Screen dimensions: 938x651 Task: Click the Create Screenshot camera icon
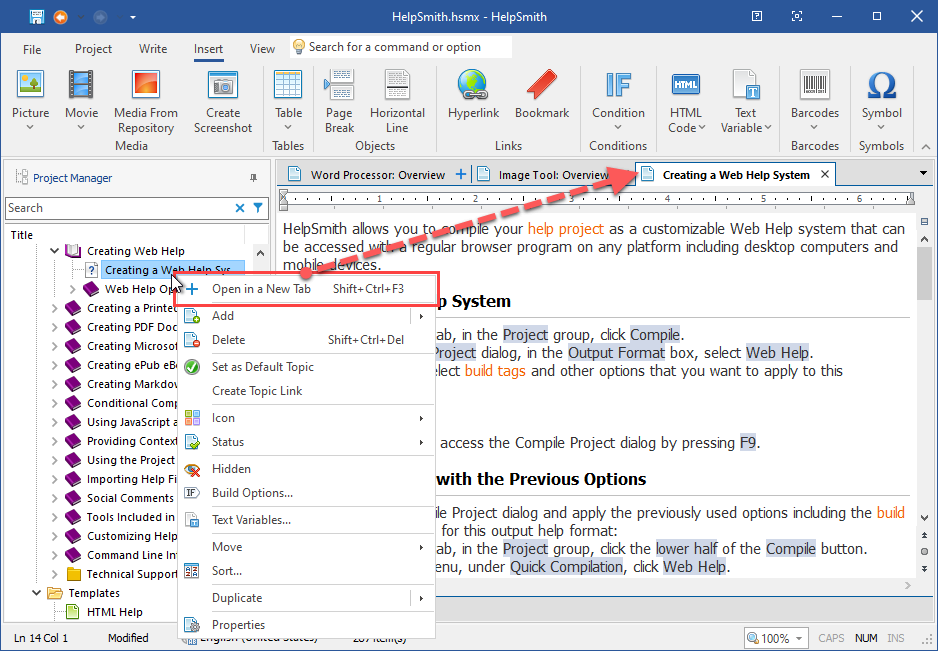pyautogui.click(x=223, y=85)
